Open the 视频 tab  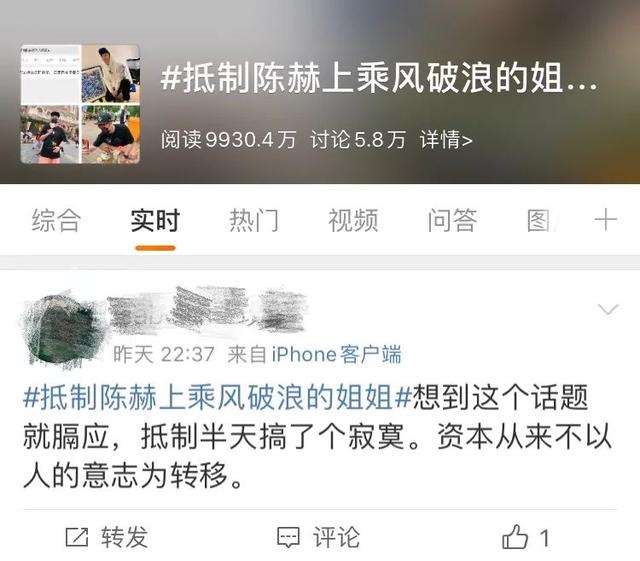353,220
